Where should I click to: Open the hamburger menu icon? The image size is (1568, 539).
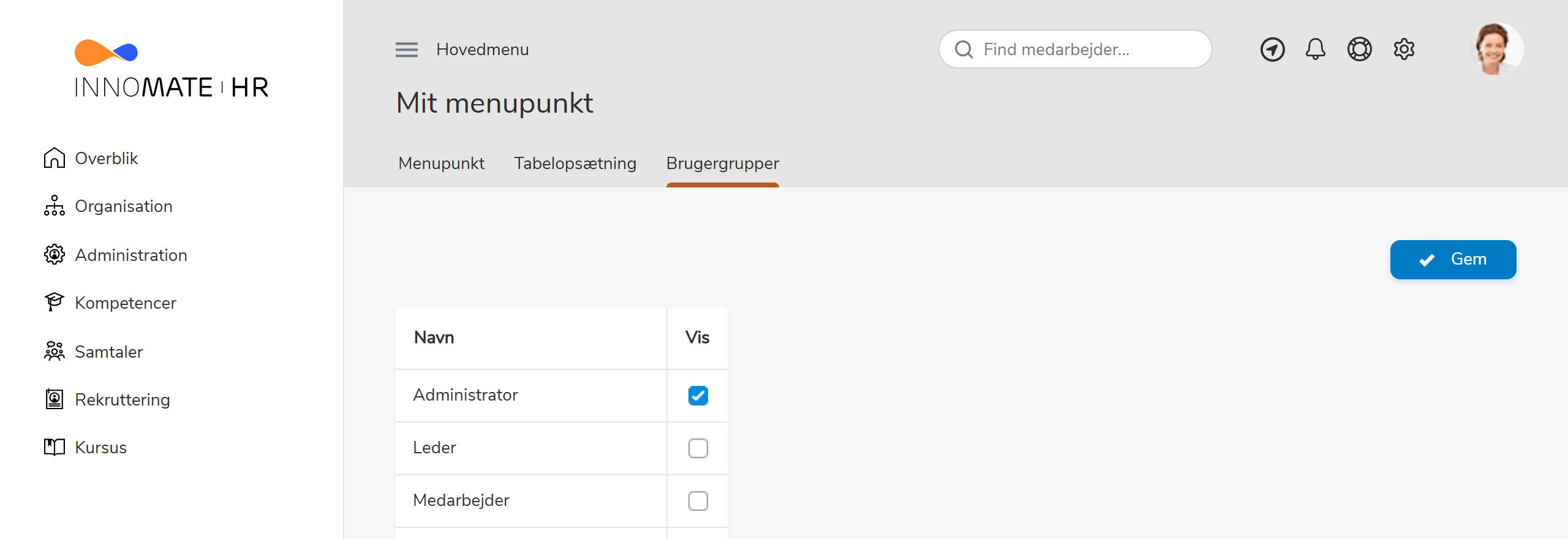click(407, 50)
